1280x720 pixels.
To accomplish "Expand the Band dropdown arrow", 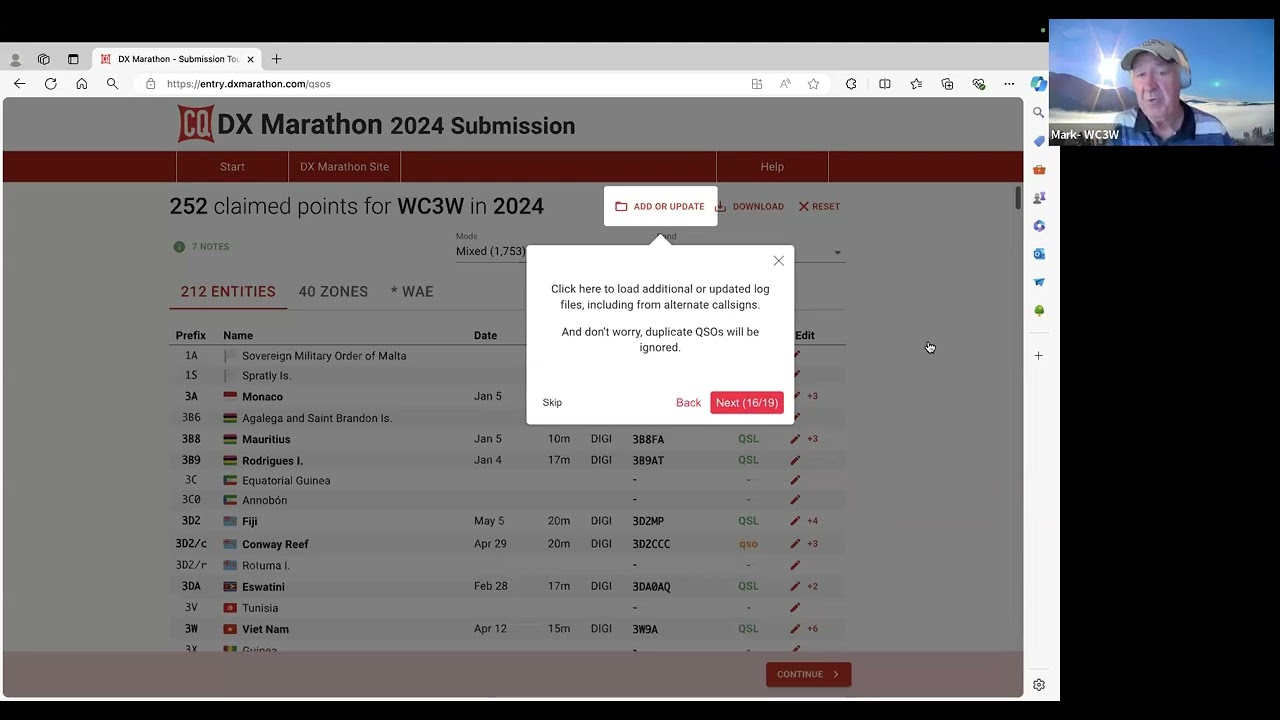I will (x=838, y=253).
